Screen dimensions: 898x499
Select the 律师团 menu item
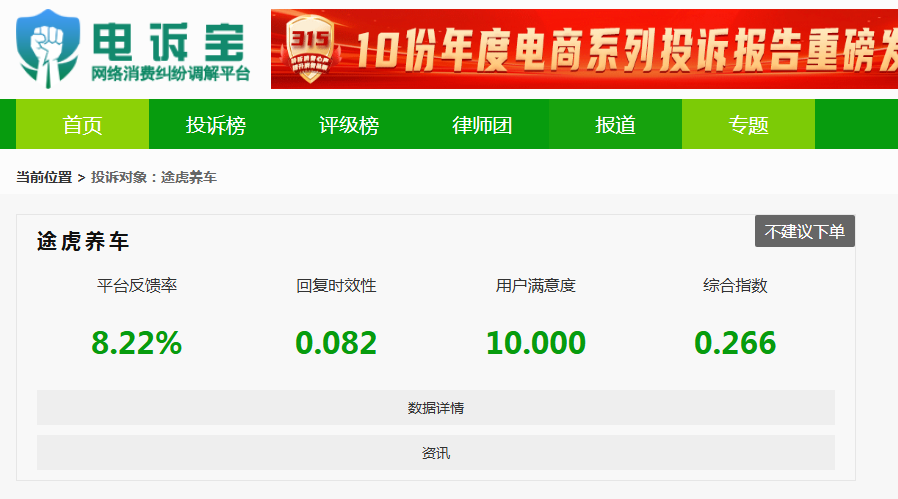pyautogui.click(x=482, y=124)
